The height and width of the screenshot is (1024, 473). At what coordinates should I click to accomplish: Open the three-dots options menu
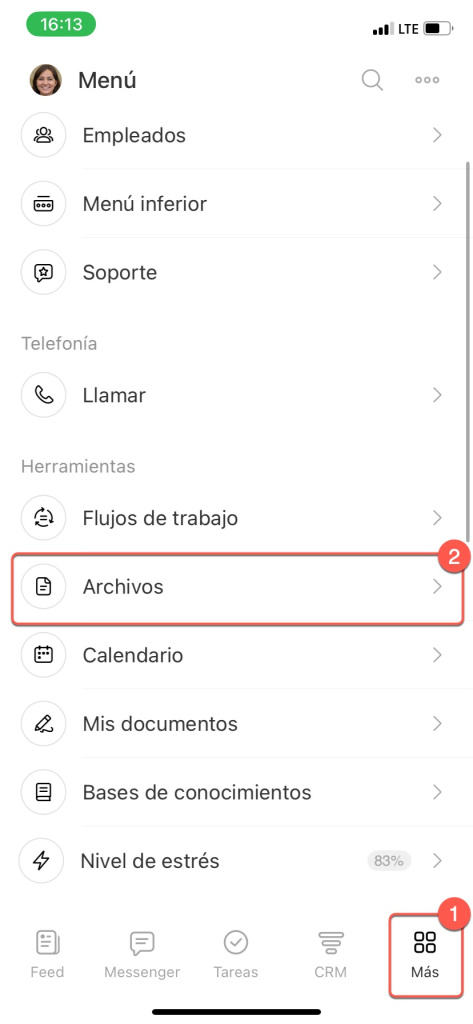(427, 80)
